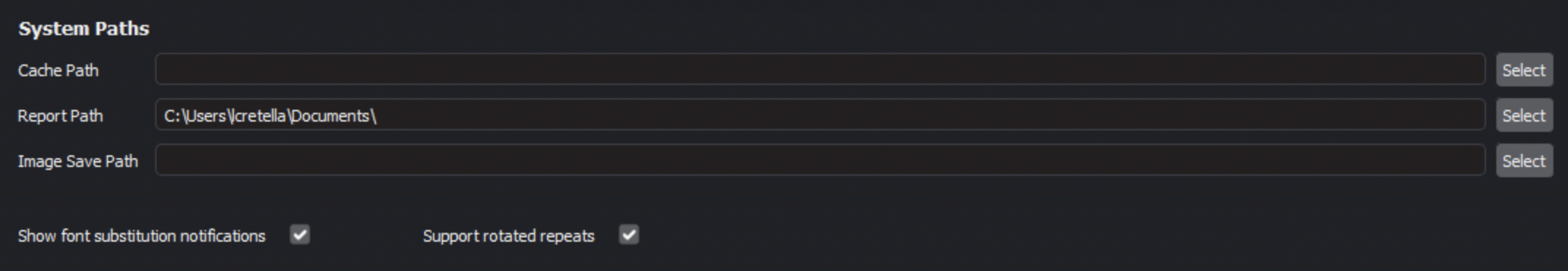Click the Cache Path label
The image size is (1568, 271).
pyautogui.click(x=59, y=70)
